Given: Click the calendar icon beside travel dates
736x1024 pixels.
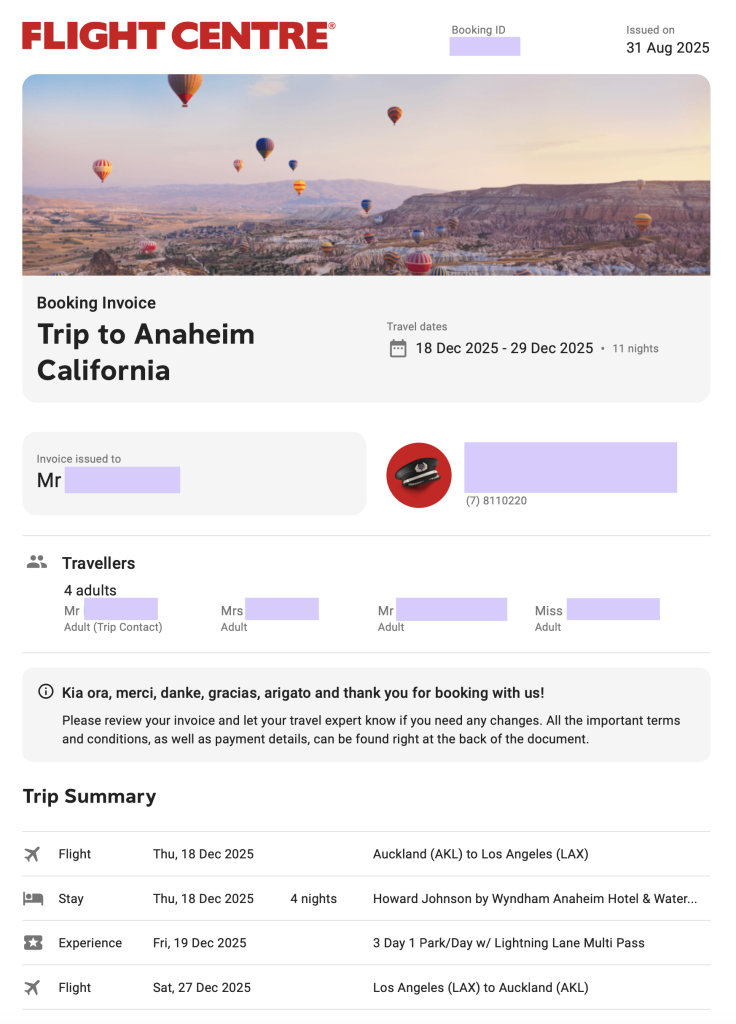Looking at the screenshot, I should tap(398, 348).
